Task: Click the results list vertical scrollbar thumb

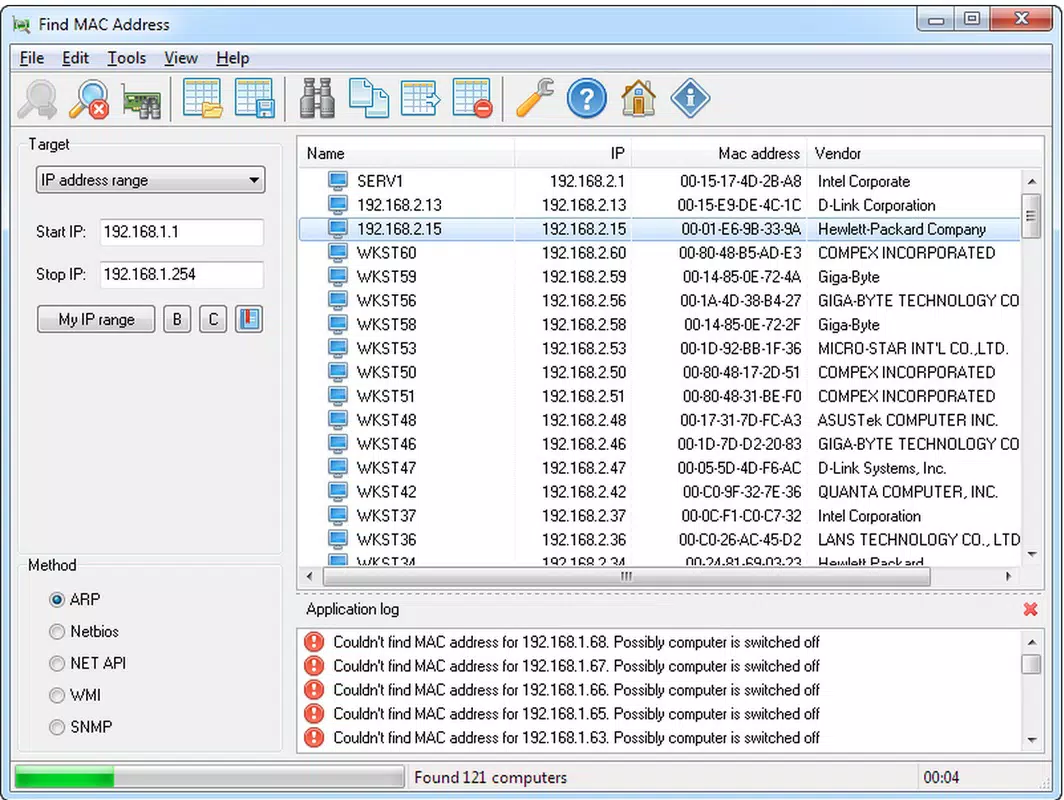Action: click(x=1031, y=216)
